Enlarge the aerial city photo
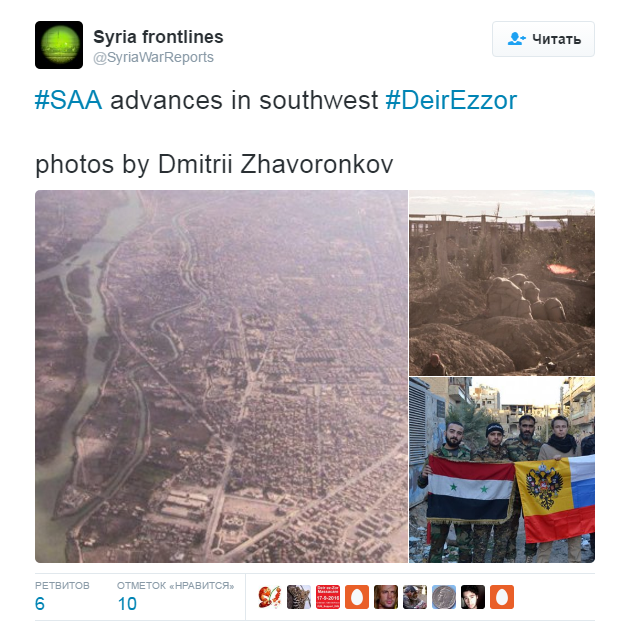 (222, 376)
